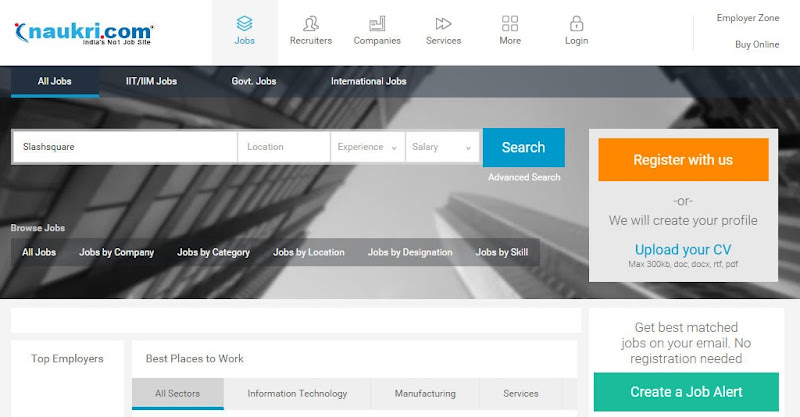Open the More grid icon
This screenshot has width=800, height=417.
(510, 23)
